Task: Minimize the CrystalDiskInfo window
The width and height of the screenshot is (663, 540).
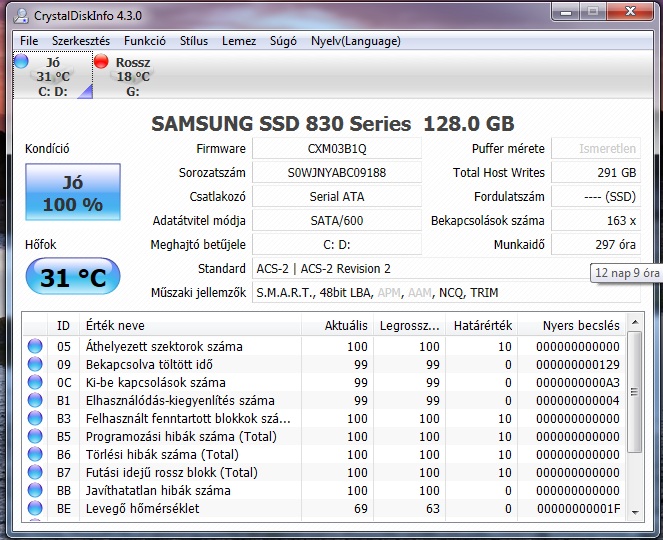Action: click(x=566, y=12)
